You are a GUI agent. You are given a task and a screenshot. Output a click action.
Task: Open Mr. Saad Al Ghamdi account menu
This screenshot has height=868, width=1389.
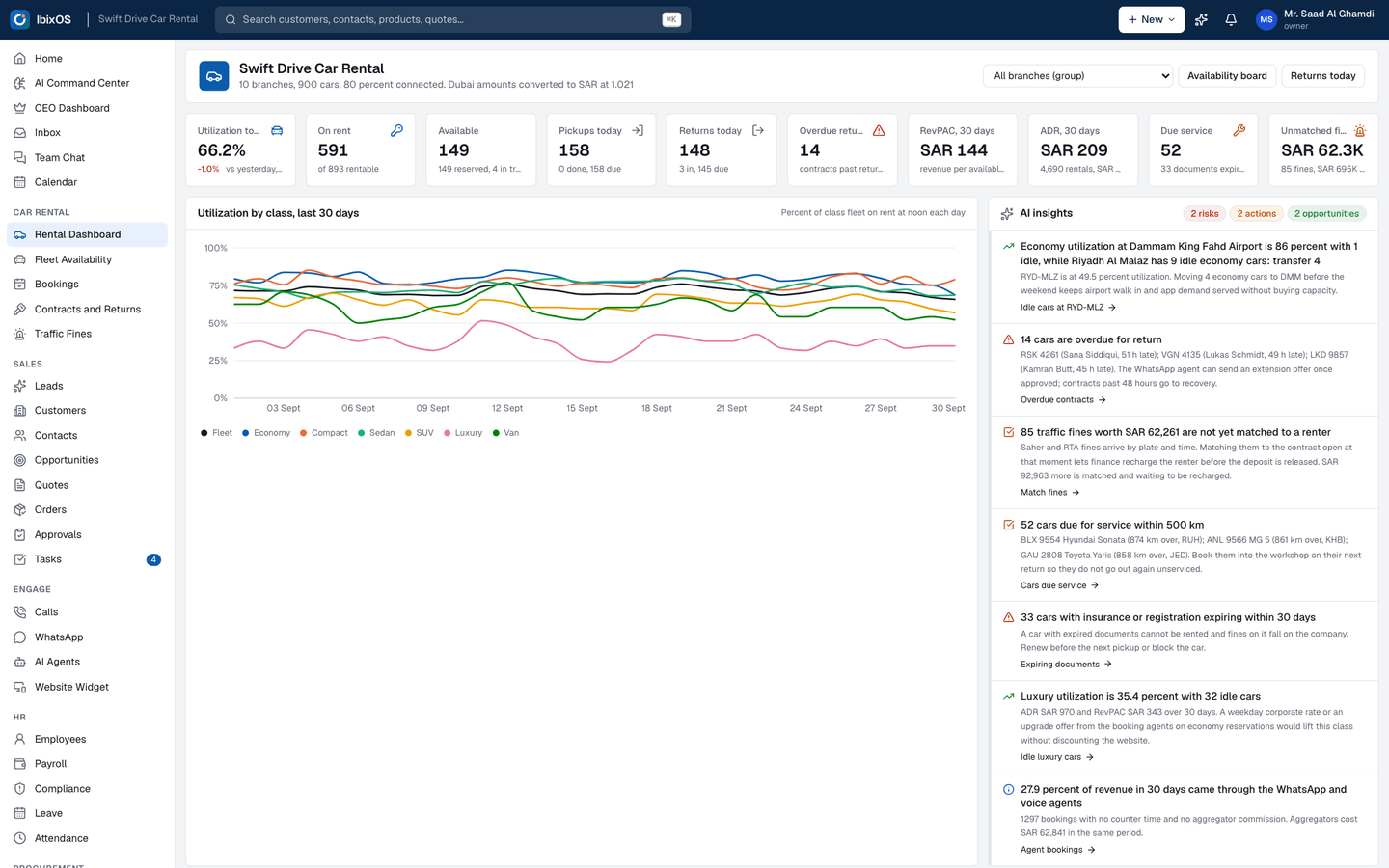(1316, 19)
